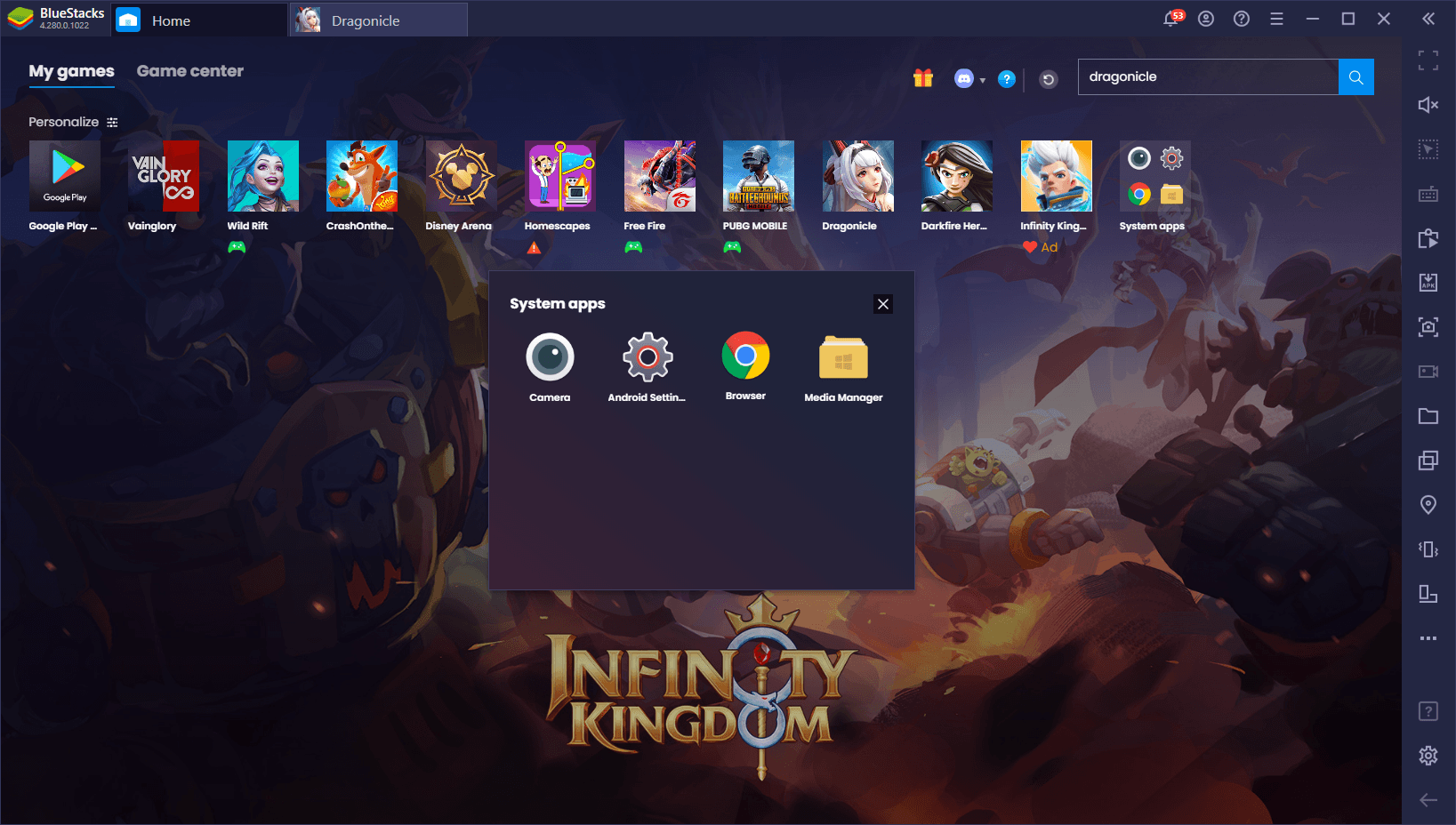
Task: Launch Disney Arena
Action: tap(462, 176)
